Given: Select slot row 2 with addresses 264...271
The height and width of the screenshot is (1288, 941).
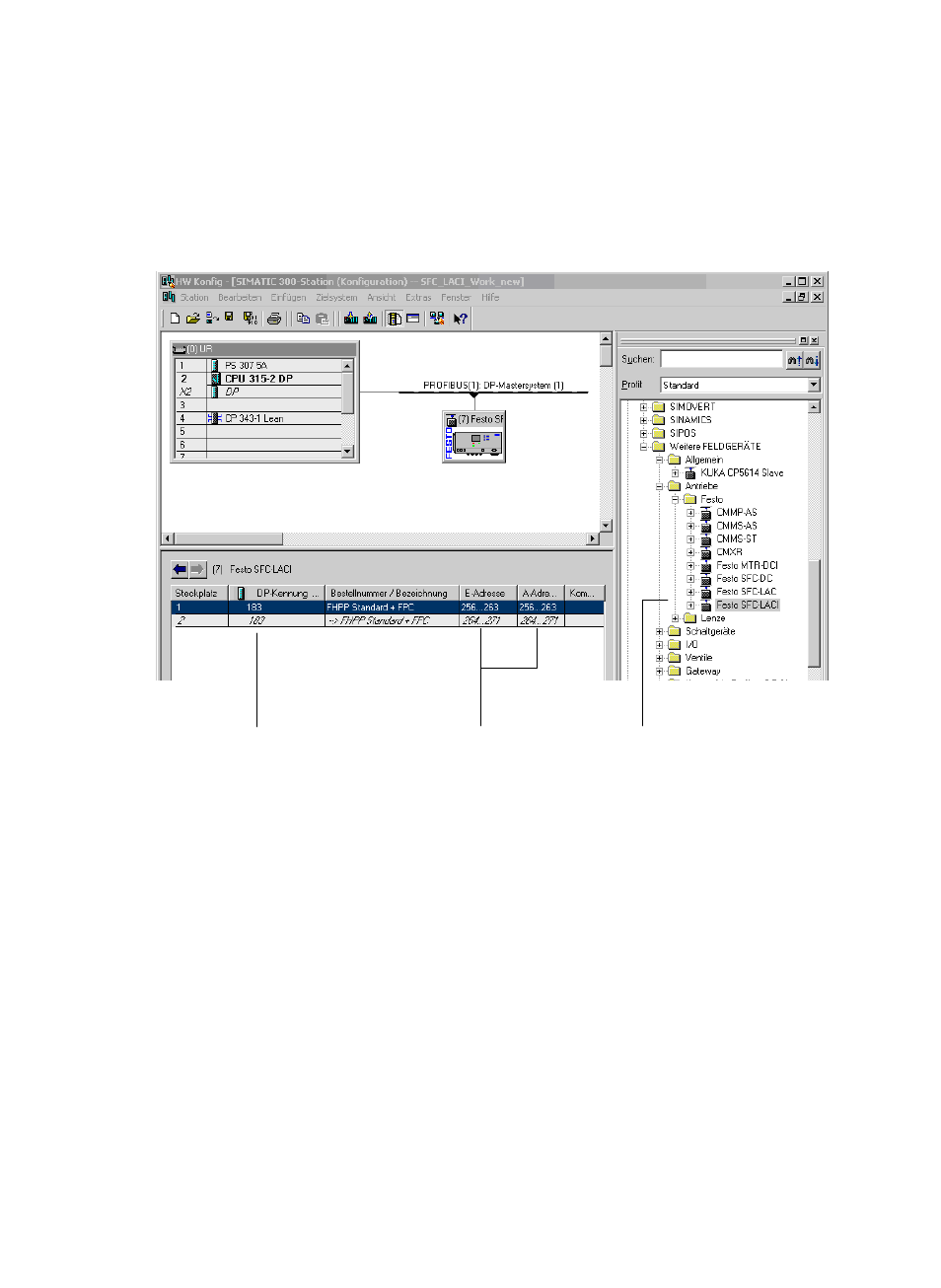Looking at the screenshot, I should click(x=388, y=621).
